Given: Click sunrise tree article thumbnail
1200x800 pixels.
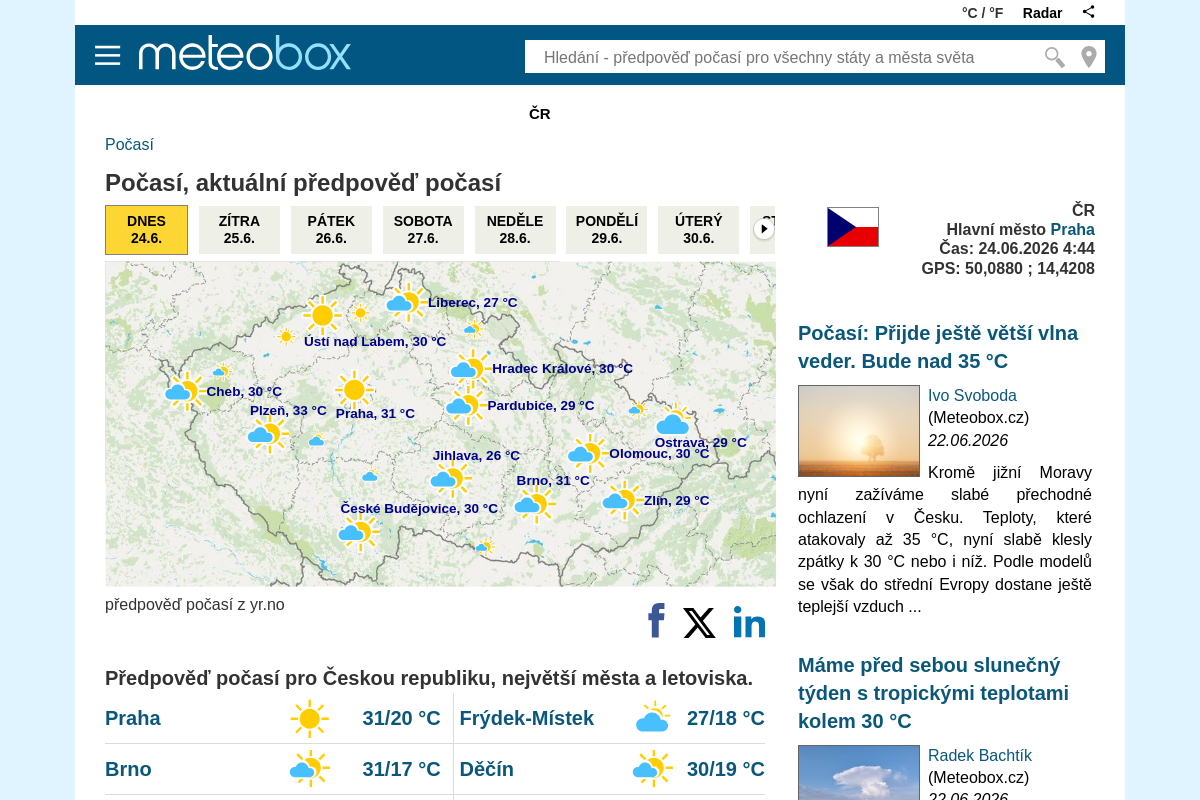Looking at the screenshot, I should pos(859,431).
